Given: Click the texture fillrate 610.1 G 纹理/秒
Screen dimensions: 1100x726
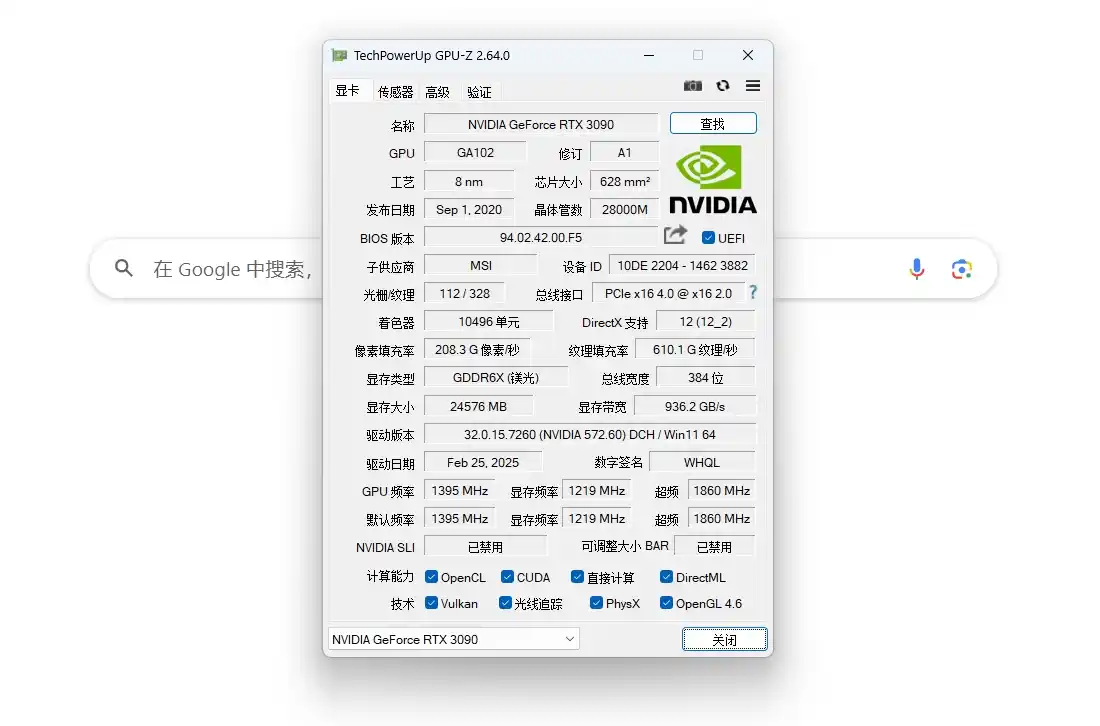Looking at the screenshot, I should pyautogui.click(x=695, y=349).
